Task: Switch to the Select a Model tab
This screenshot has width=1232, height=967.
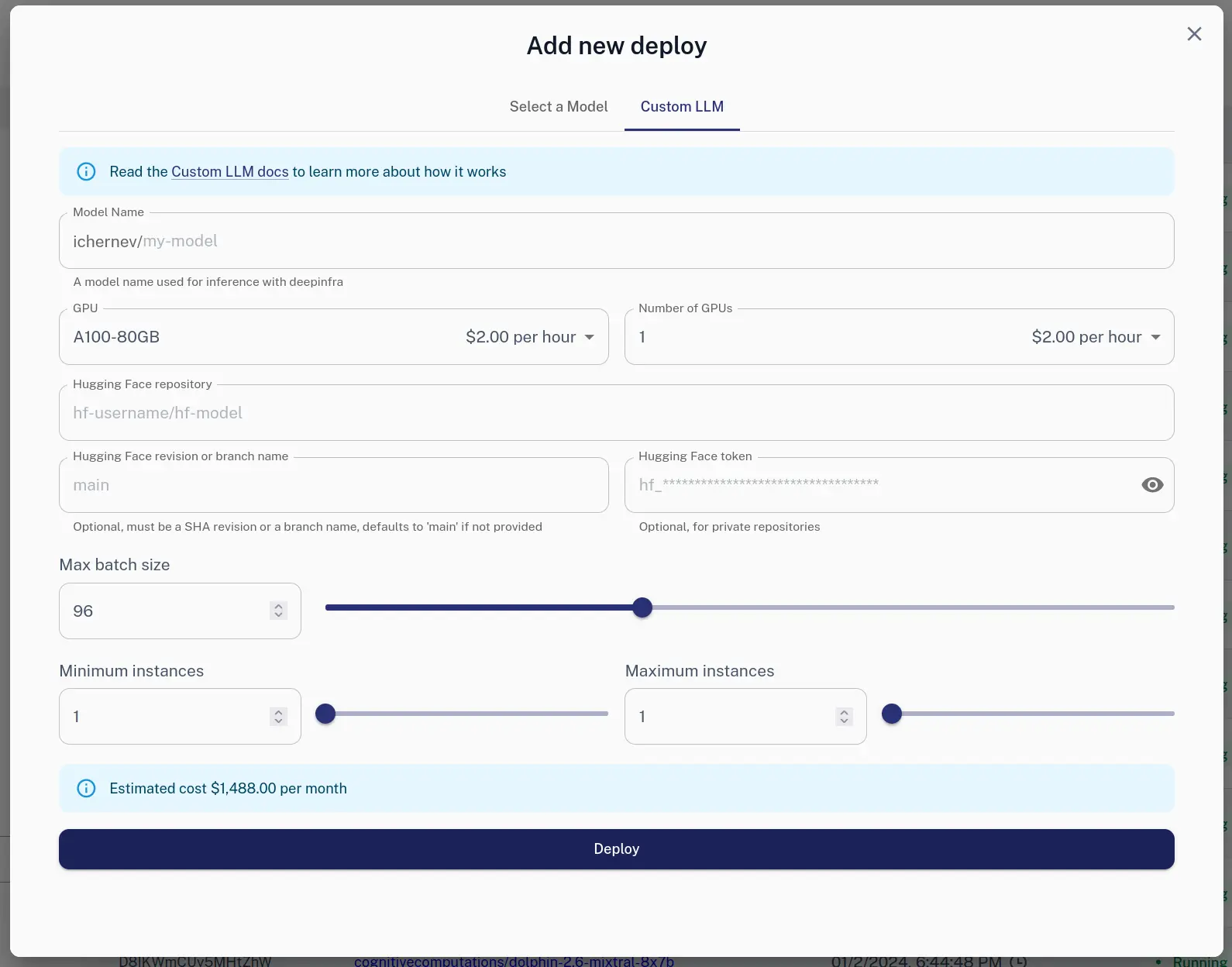Action: pyautogui.click(x=558, y=107)
